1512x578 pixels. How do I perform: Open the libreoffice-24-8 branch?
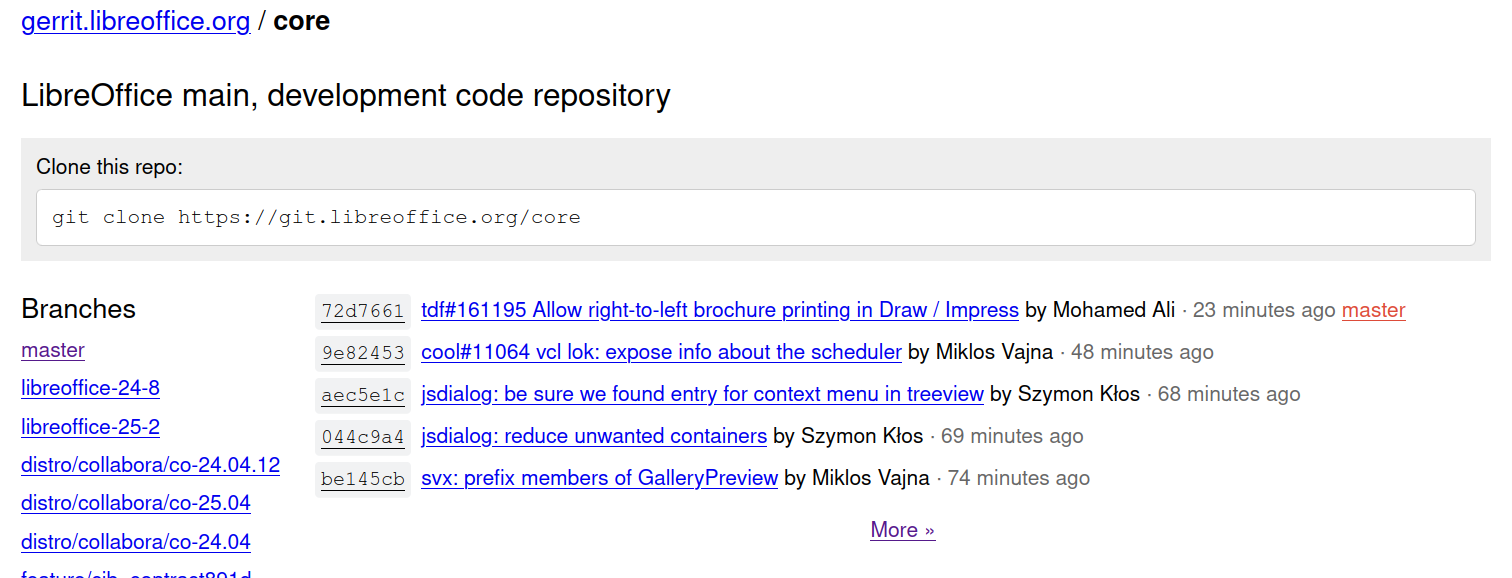point(90,388)
